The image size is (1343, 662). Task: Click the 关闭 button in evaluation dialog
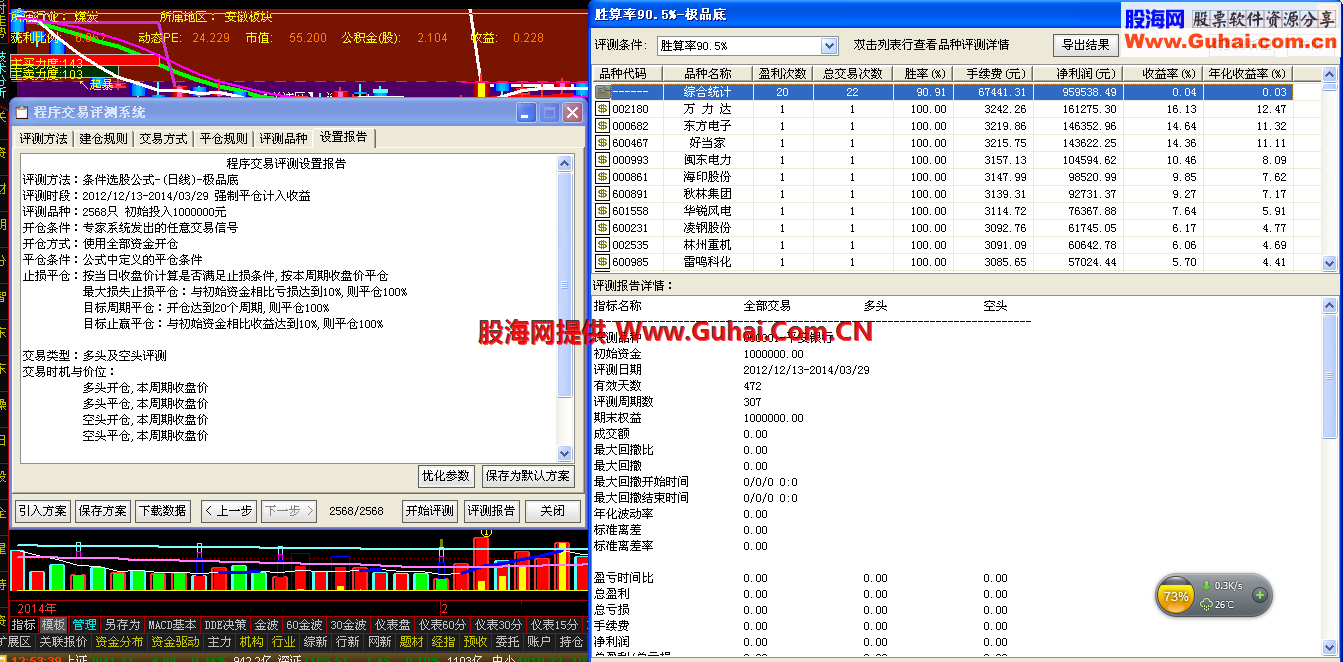552,511
